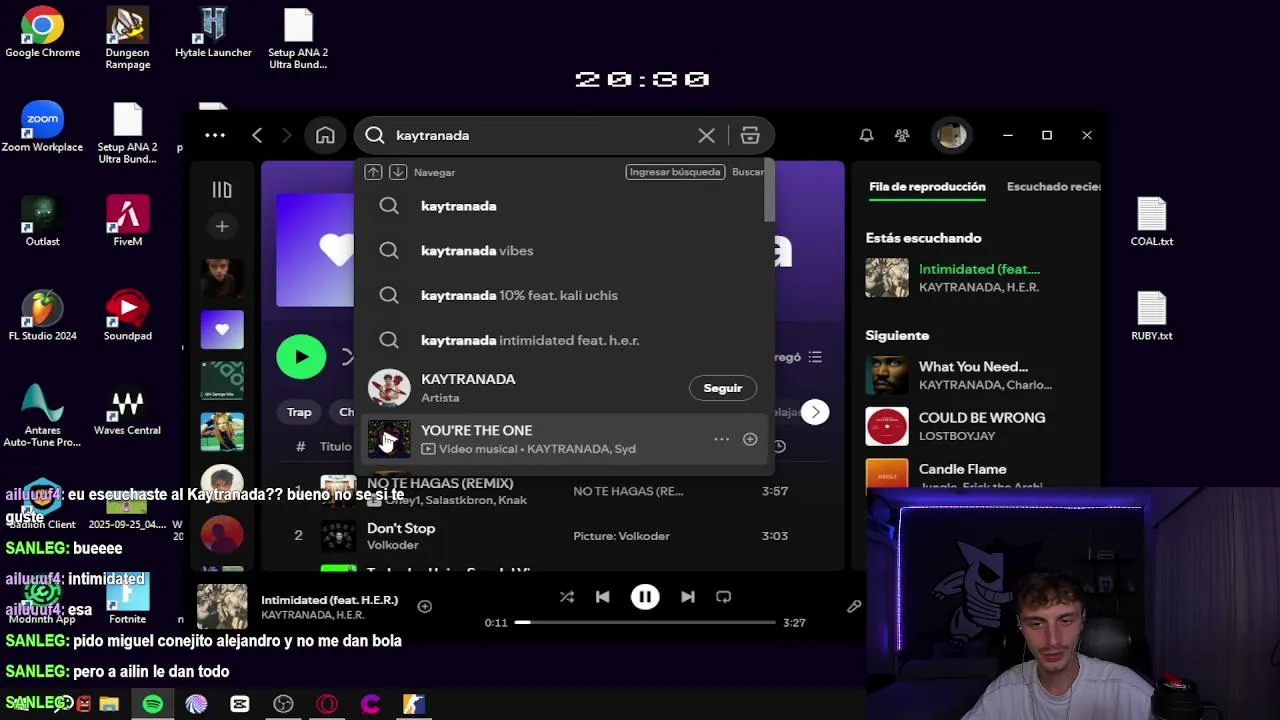Open Spotify Home
This screenshot has width=1280, height=720.
[325, 135]
